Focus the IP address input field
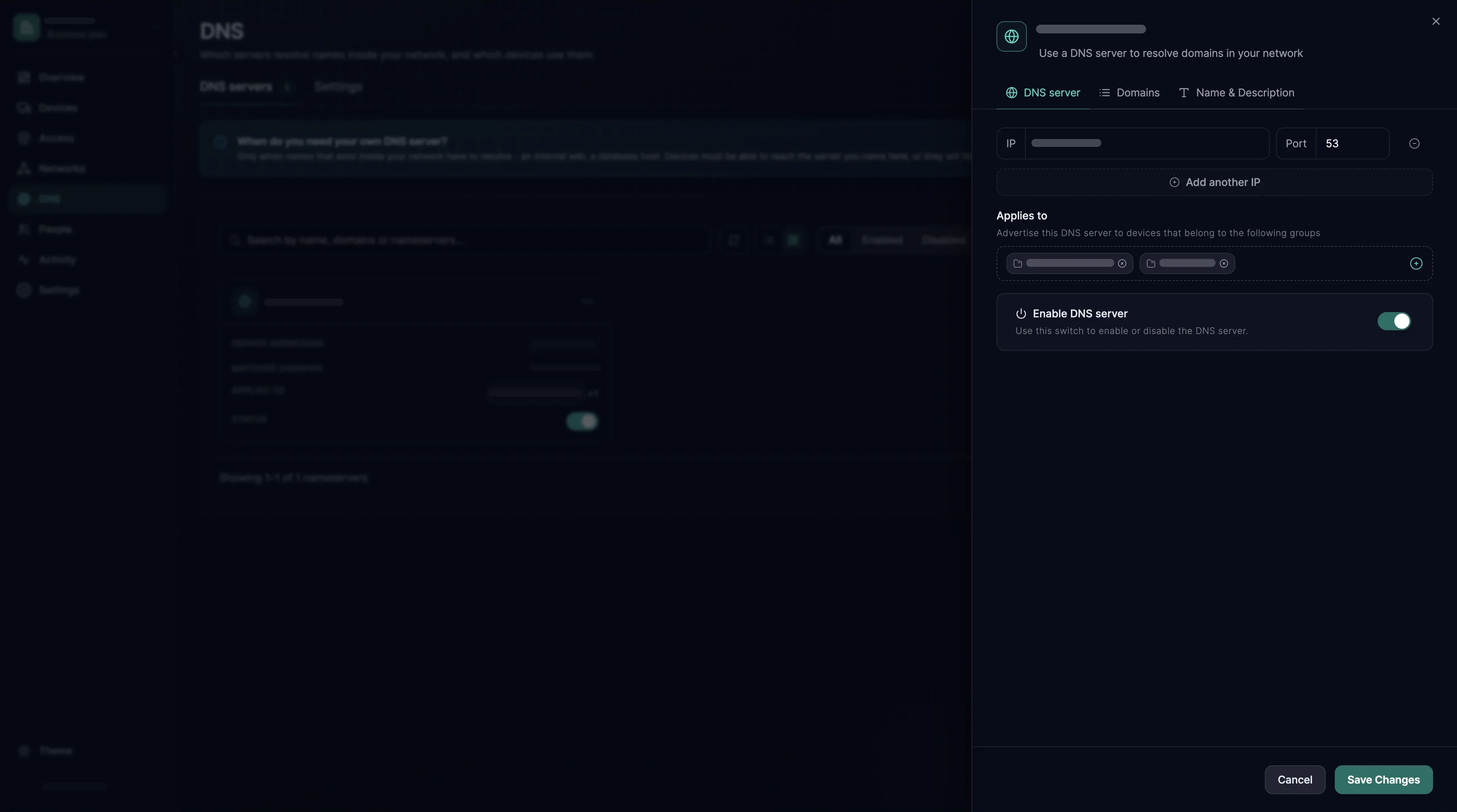 (1147, 143)
